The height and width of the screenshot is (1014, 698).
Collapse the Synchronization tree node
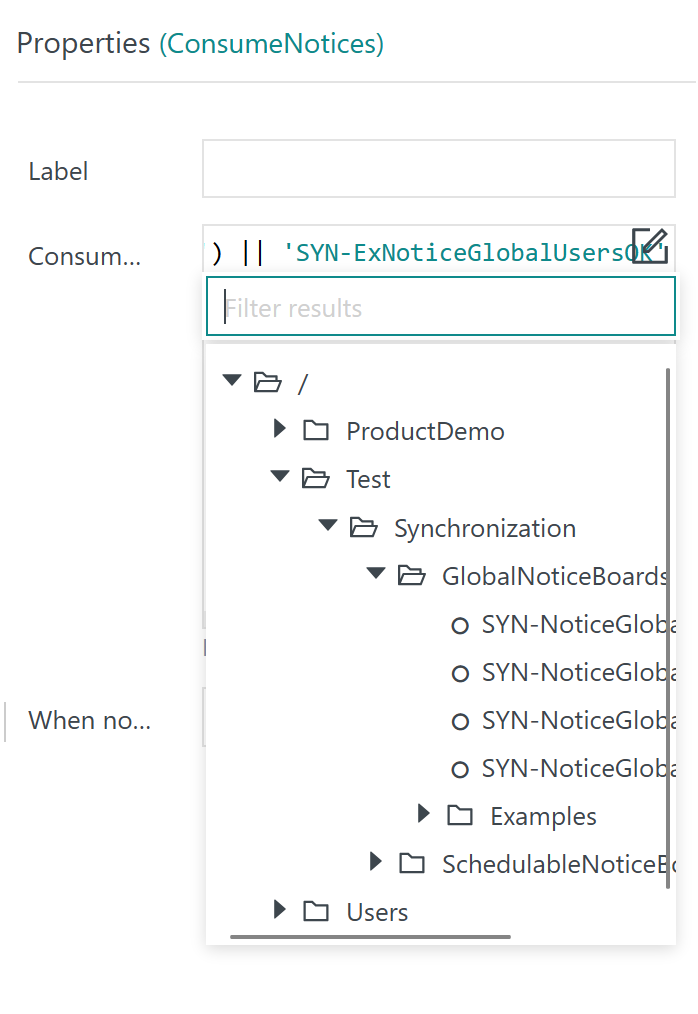(327, 526)
